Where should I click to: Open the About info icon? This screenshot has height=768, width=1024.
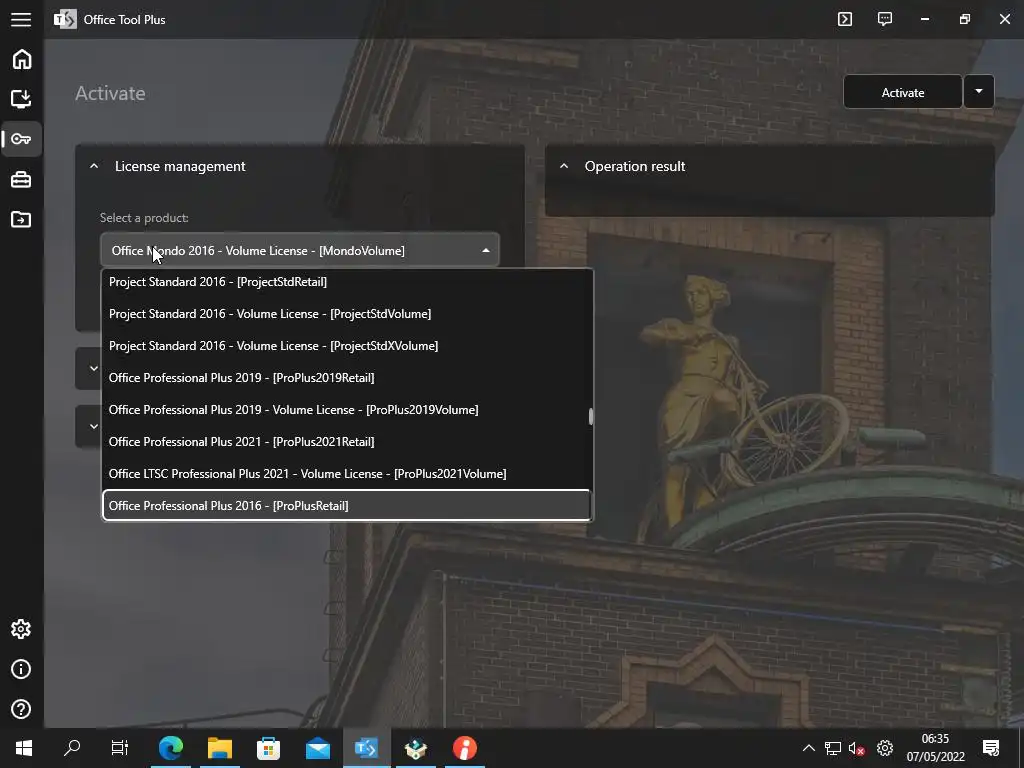21,669
